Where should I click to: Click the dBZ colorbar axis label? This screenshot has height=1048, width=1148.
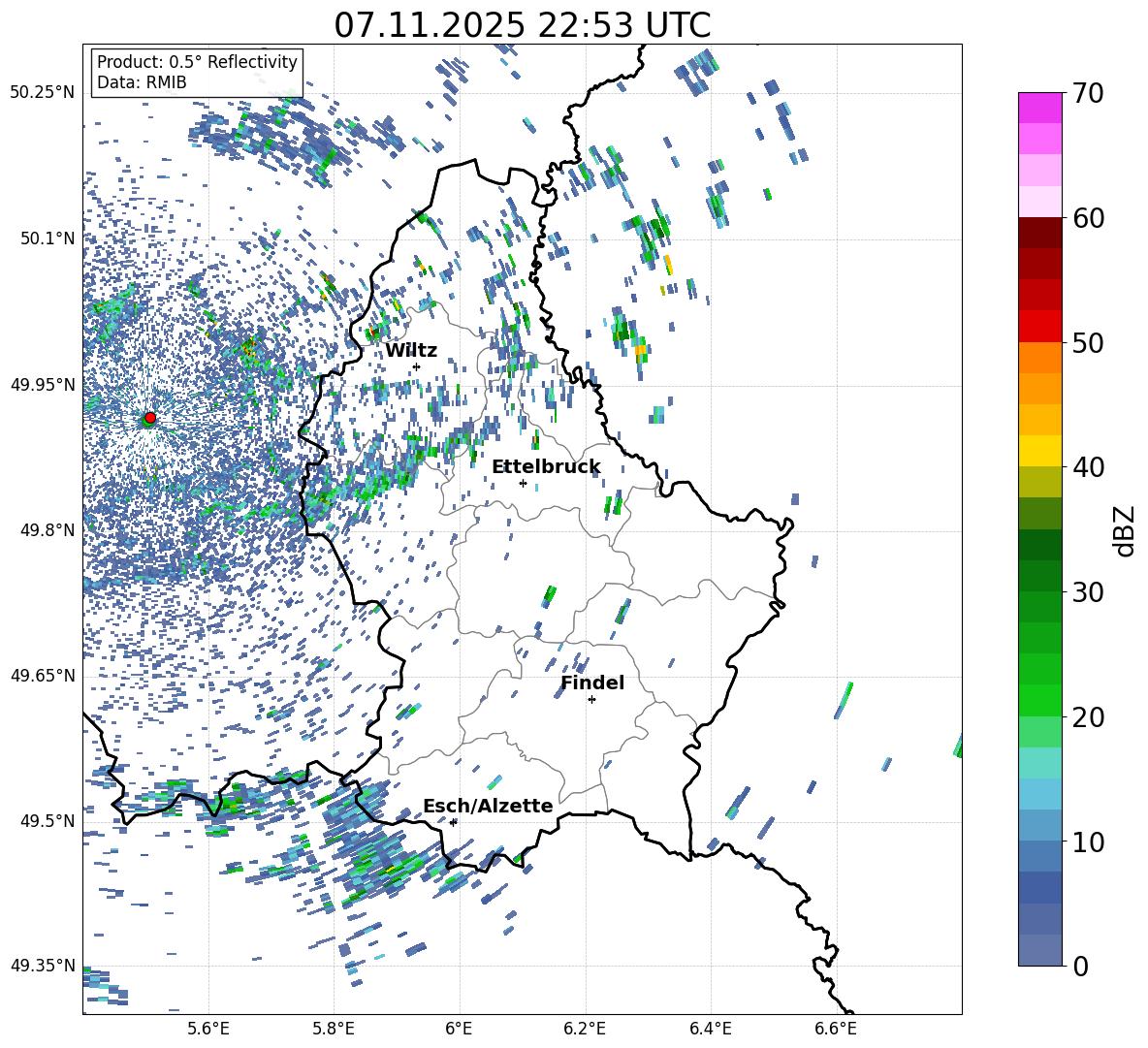[x=1123, y=530]
